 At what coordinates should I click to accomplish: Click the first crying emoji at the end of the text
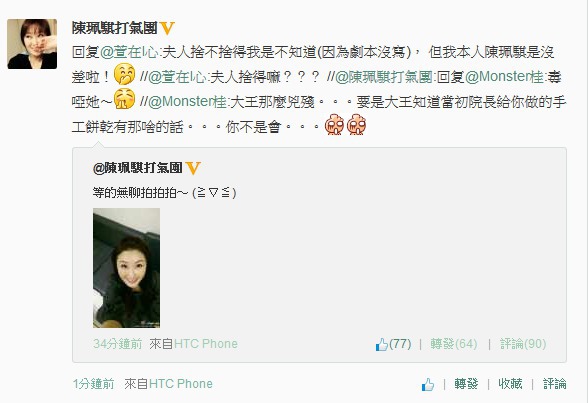coord(334,125)
